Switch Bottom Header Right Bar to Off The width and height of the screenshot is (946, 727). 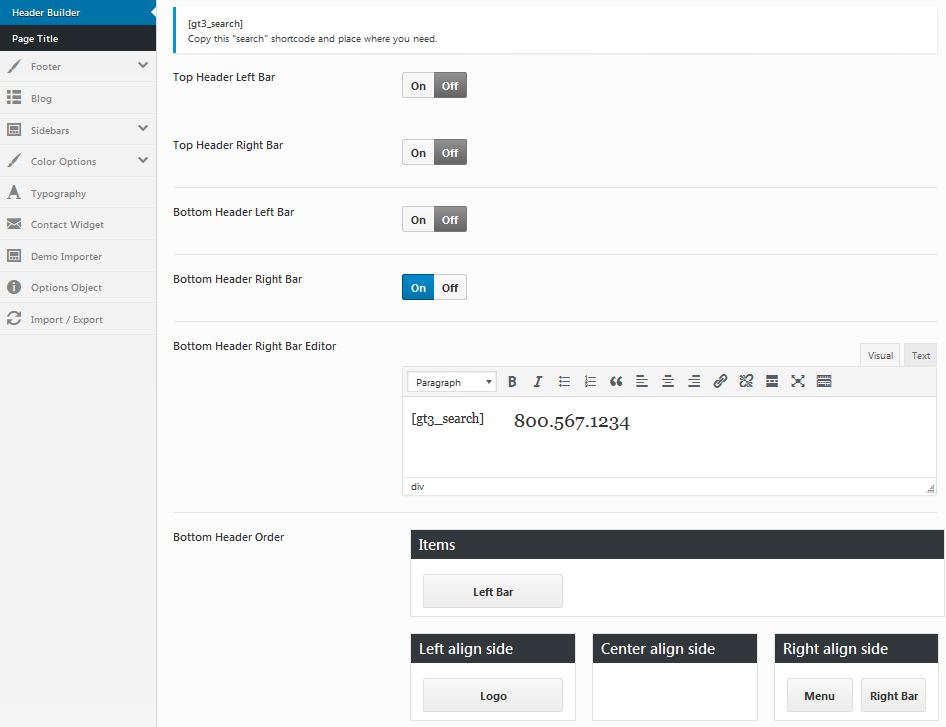pos(450,288)
